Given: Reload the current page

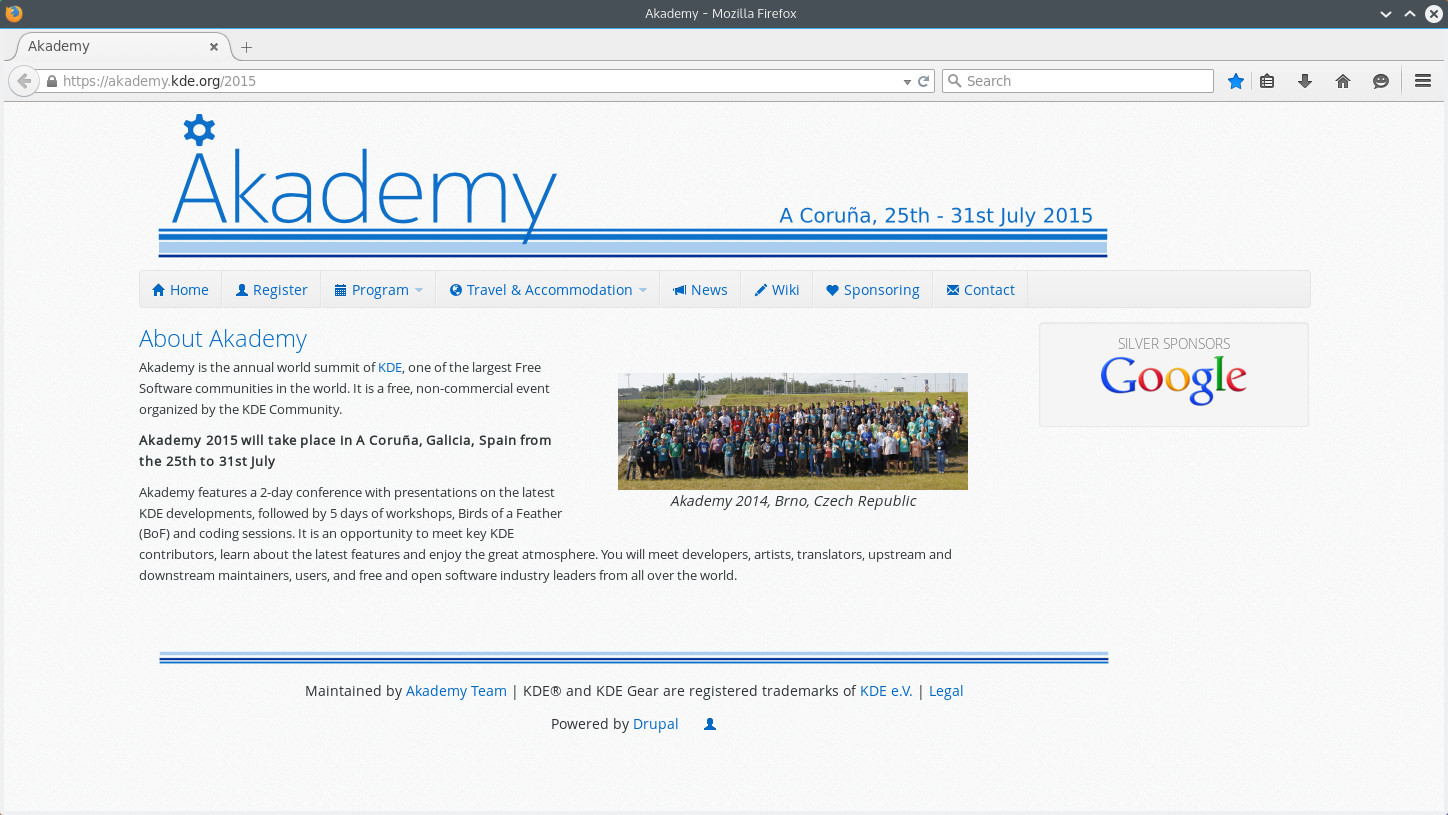Looking at the screenshot, I should pos(924,81).
